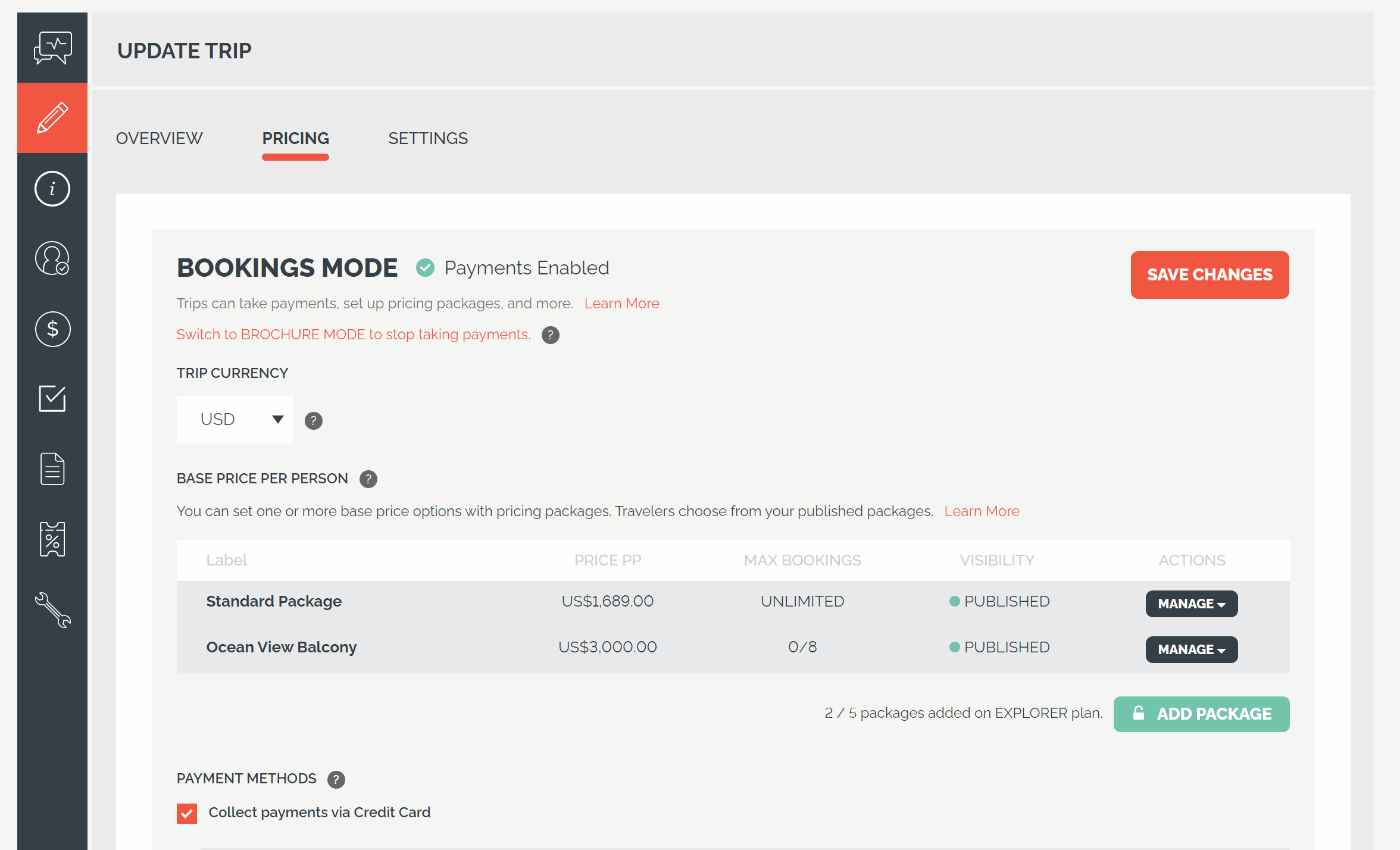Click the user/profile icon in sidebar
The image size is (1400, 850).
click(52, 258)
